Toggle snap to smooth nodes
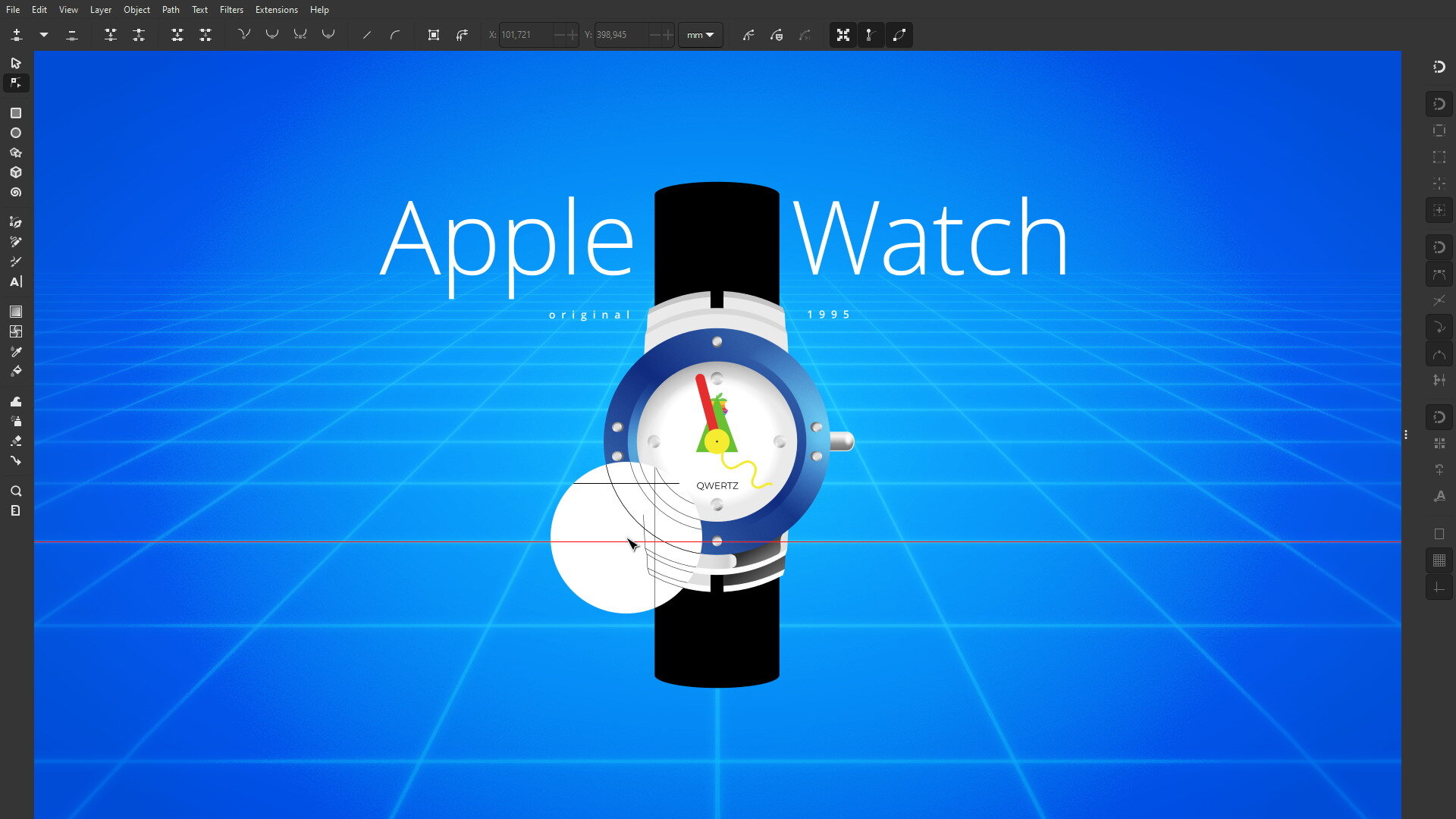This screenshot has height=819, width=1456. coord(1439,353)
